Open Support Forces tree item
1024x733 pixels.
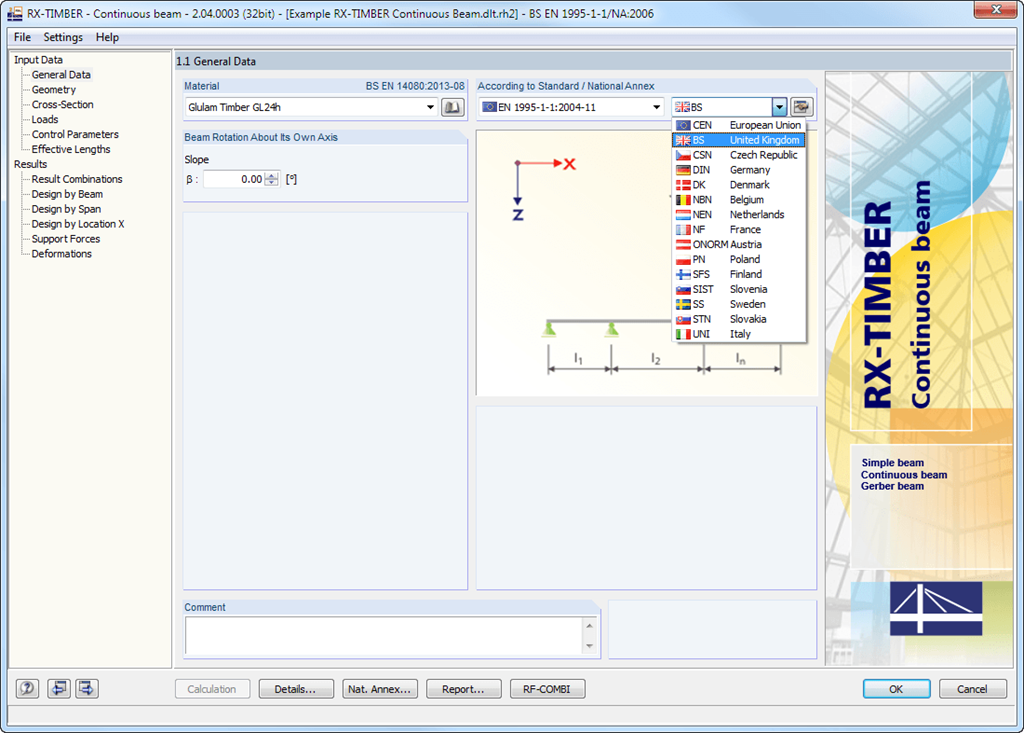[x=66, y=239]
